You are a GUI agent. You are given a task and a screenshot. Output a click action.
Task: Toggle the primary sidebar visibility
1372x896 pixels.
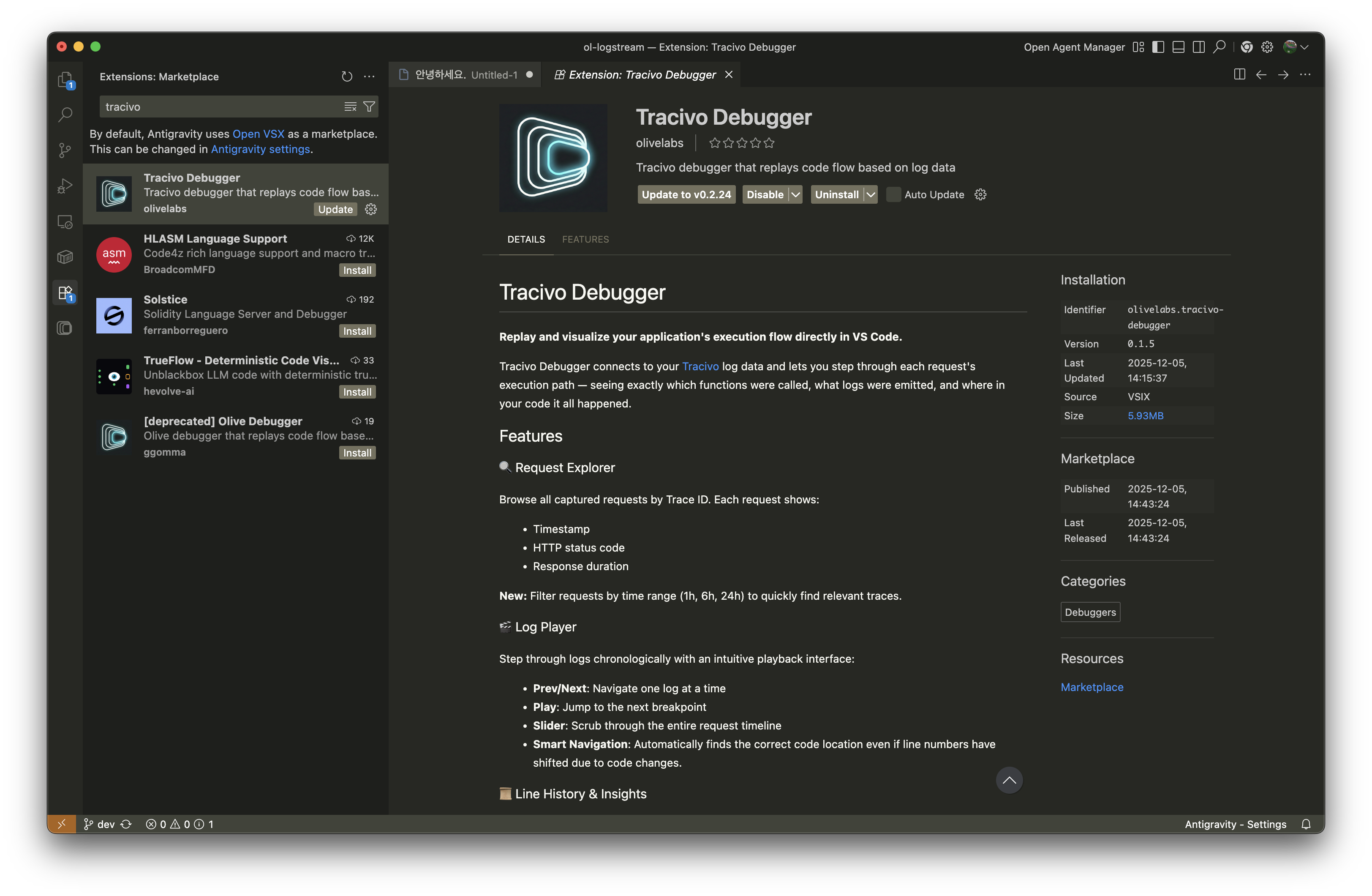1157,47
